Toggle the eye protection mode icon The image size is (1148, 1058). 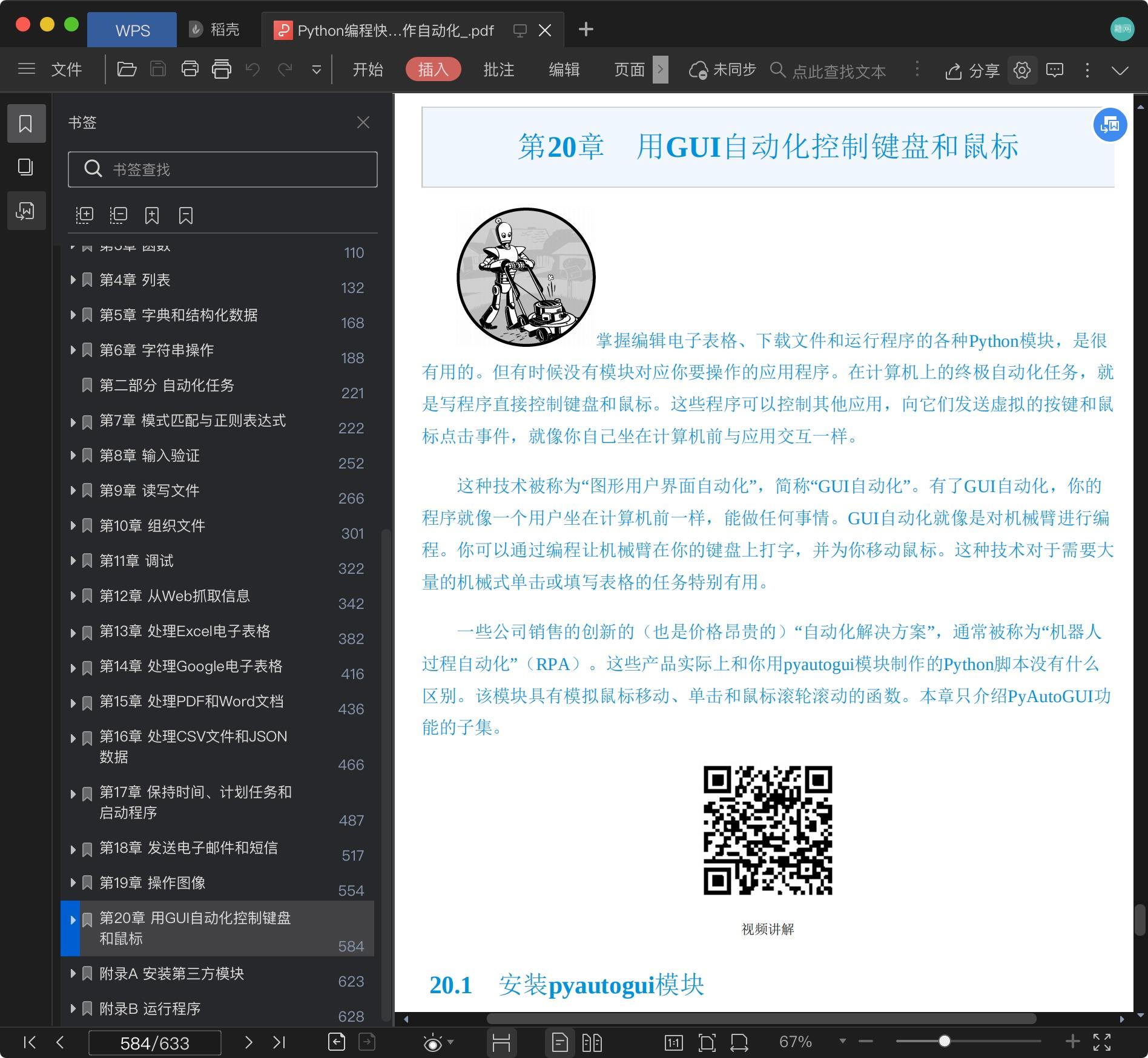point(433,1043)
